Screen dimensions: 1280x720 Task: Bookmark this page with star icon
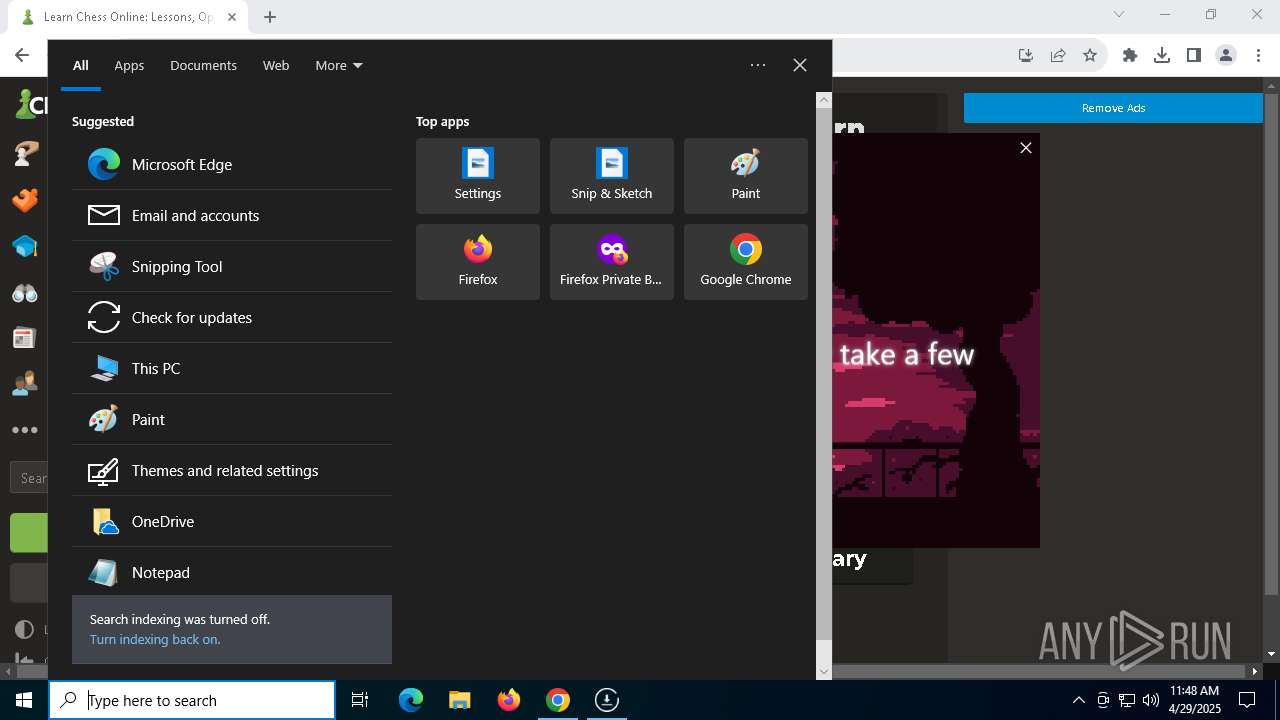[x=1090, y=56]
